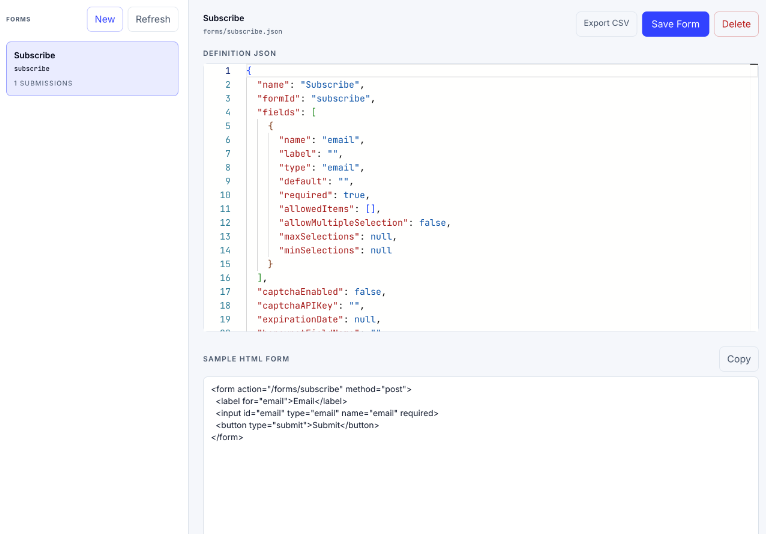The height and width of the screenshot is (534, 766).
Task: Export submissions as CSV
Action: click(x=606, y=23)
